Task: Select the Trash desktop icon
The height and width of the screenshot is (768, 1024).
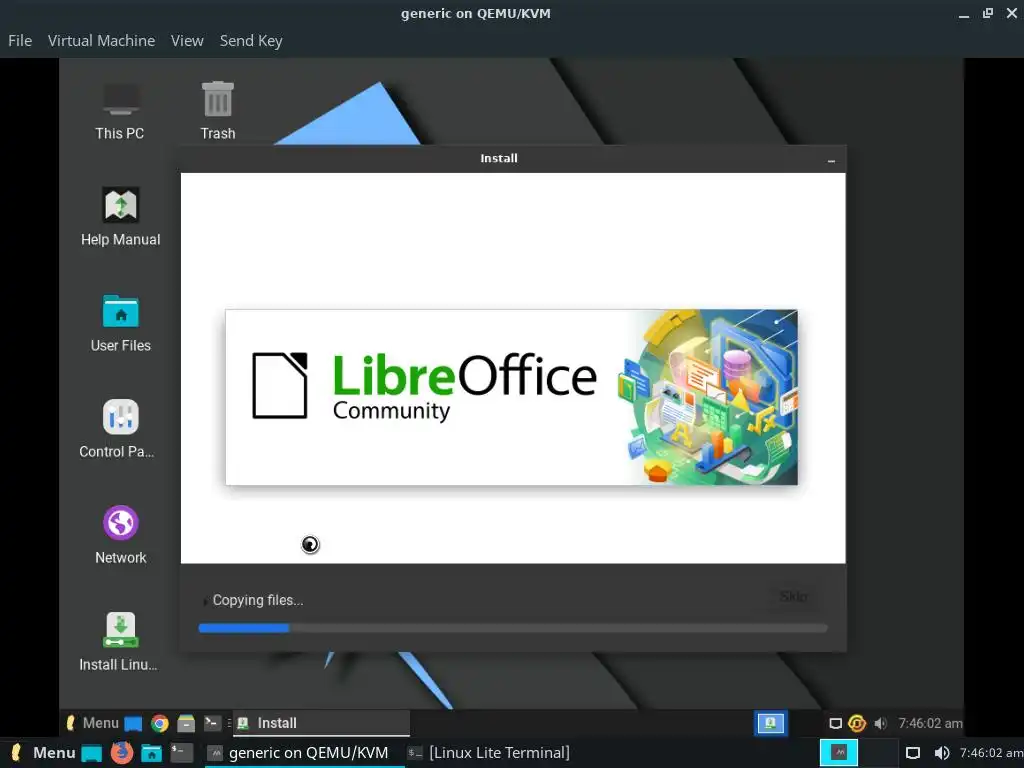Action: (217, 111)
